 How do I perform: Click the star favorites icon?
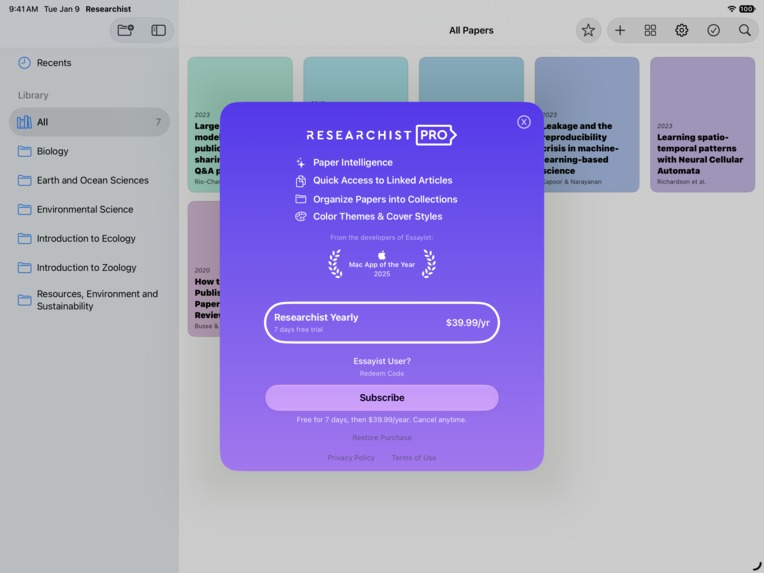pyautogui.click(x=588, y=30)
